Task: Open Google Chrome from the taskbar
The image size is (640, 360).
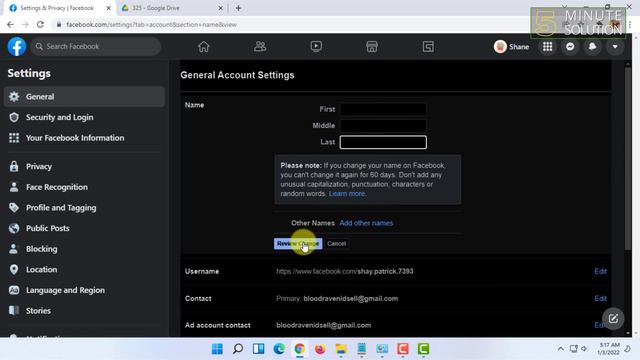Action: click(x=300, y=349)
